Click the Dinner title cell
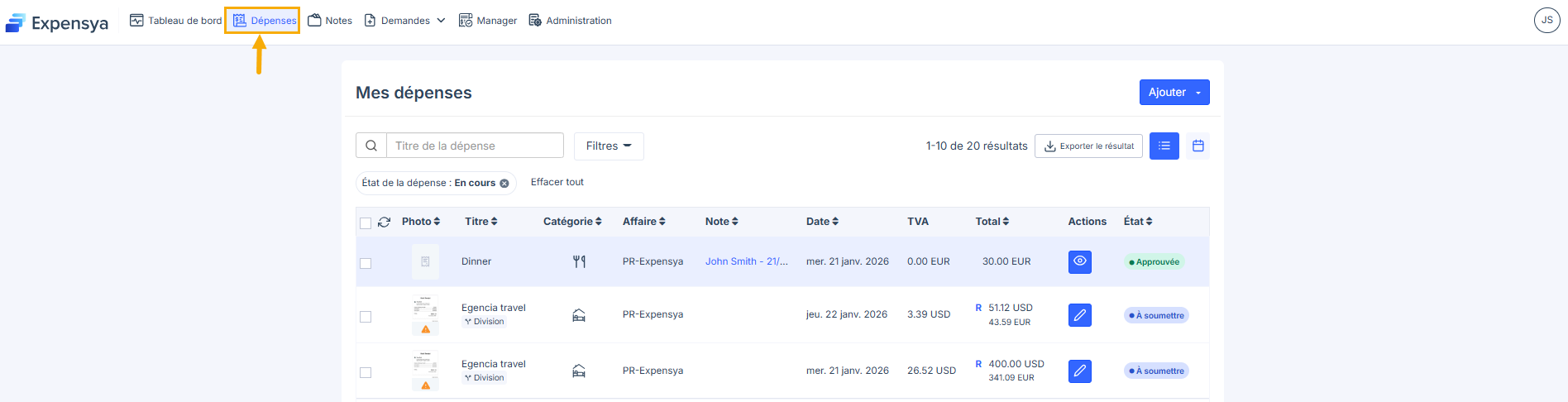 pos(476,261)
